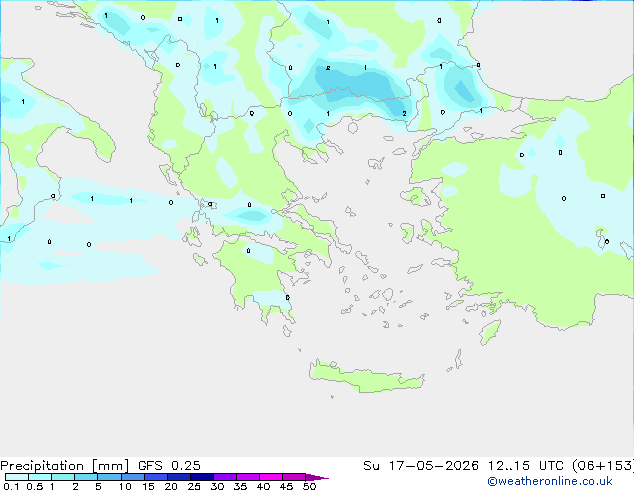Viewport: 634px width, 490px height.
Task: Select the 5–10 mm legend color swatch
Action: [x=109, y=477]
